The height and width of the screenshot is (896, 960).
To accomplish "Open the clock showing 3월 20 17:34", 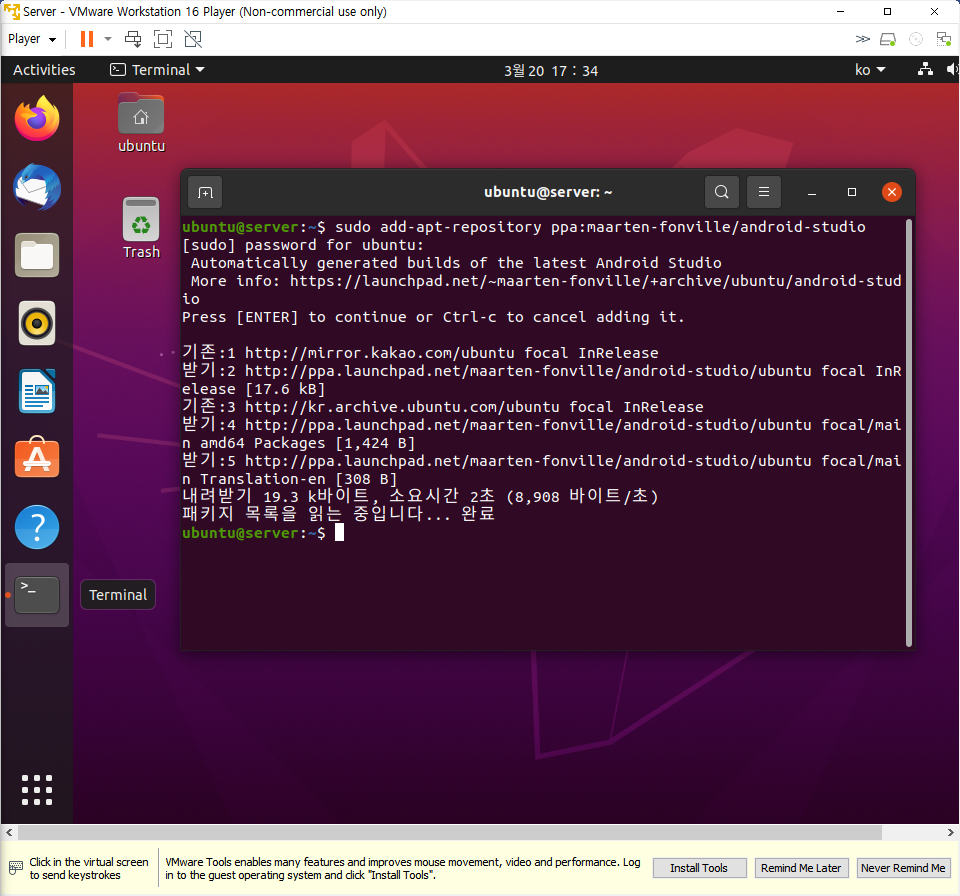I will pos(551,70).
